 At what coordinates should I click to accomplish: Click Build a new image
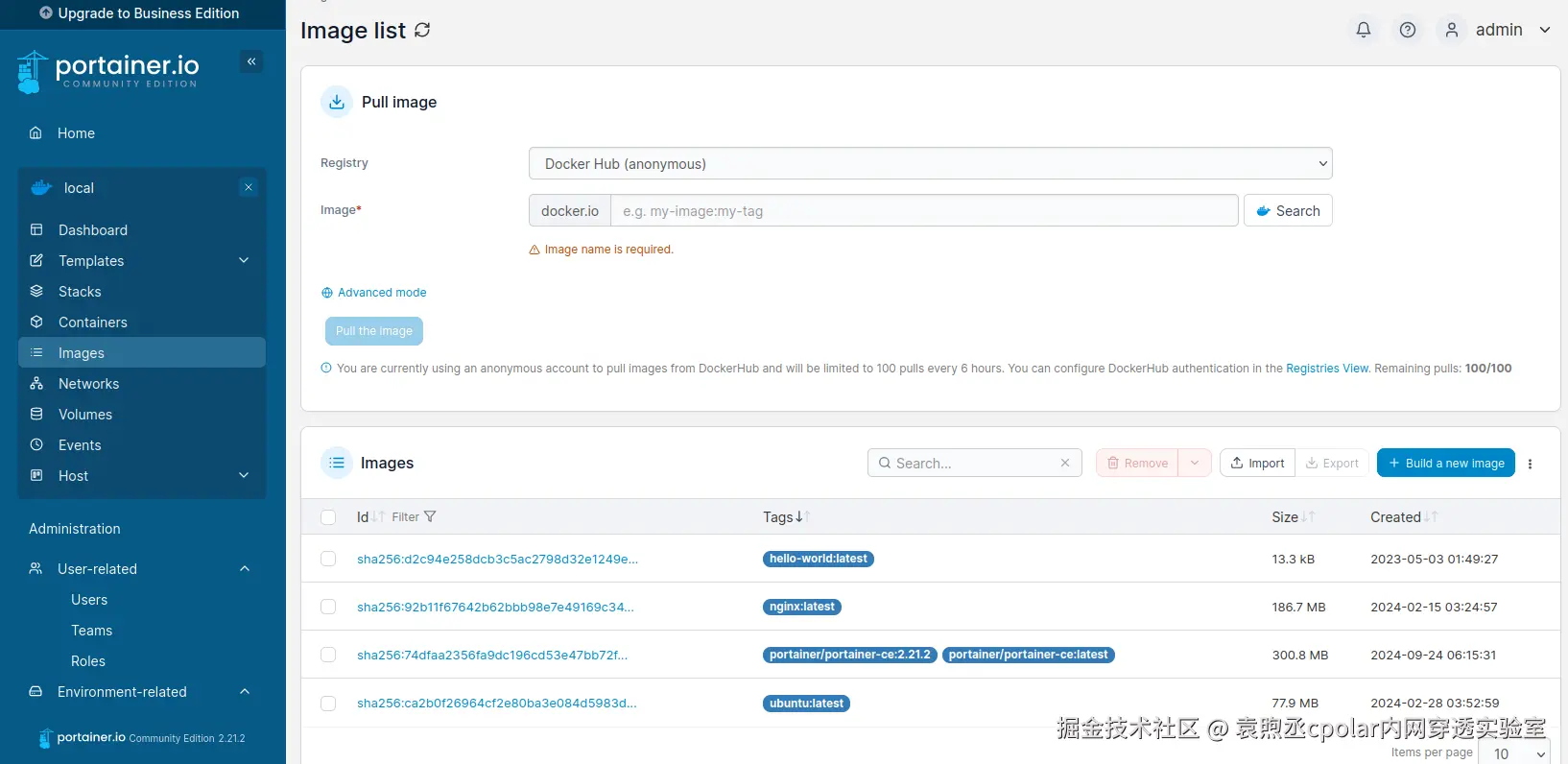click(1446, 463)
